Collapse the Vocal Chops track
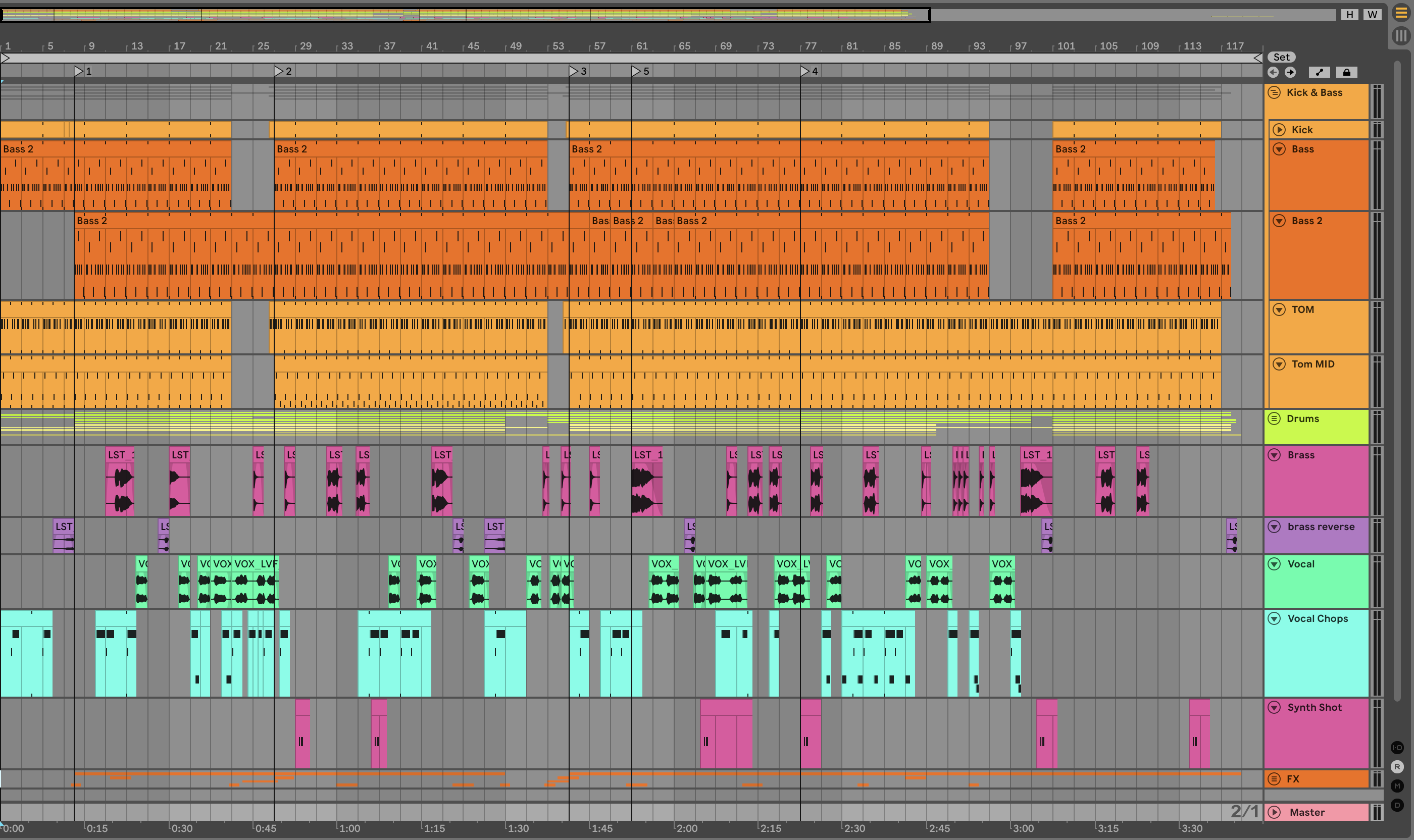 pyautogui.click(x=1274, y=618)
